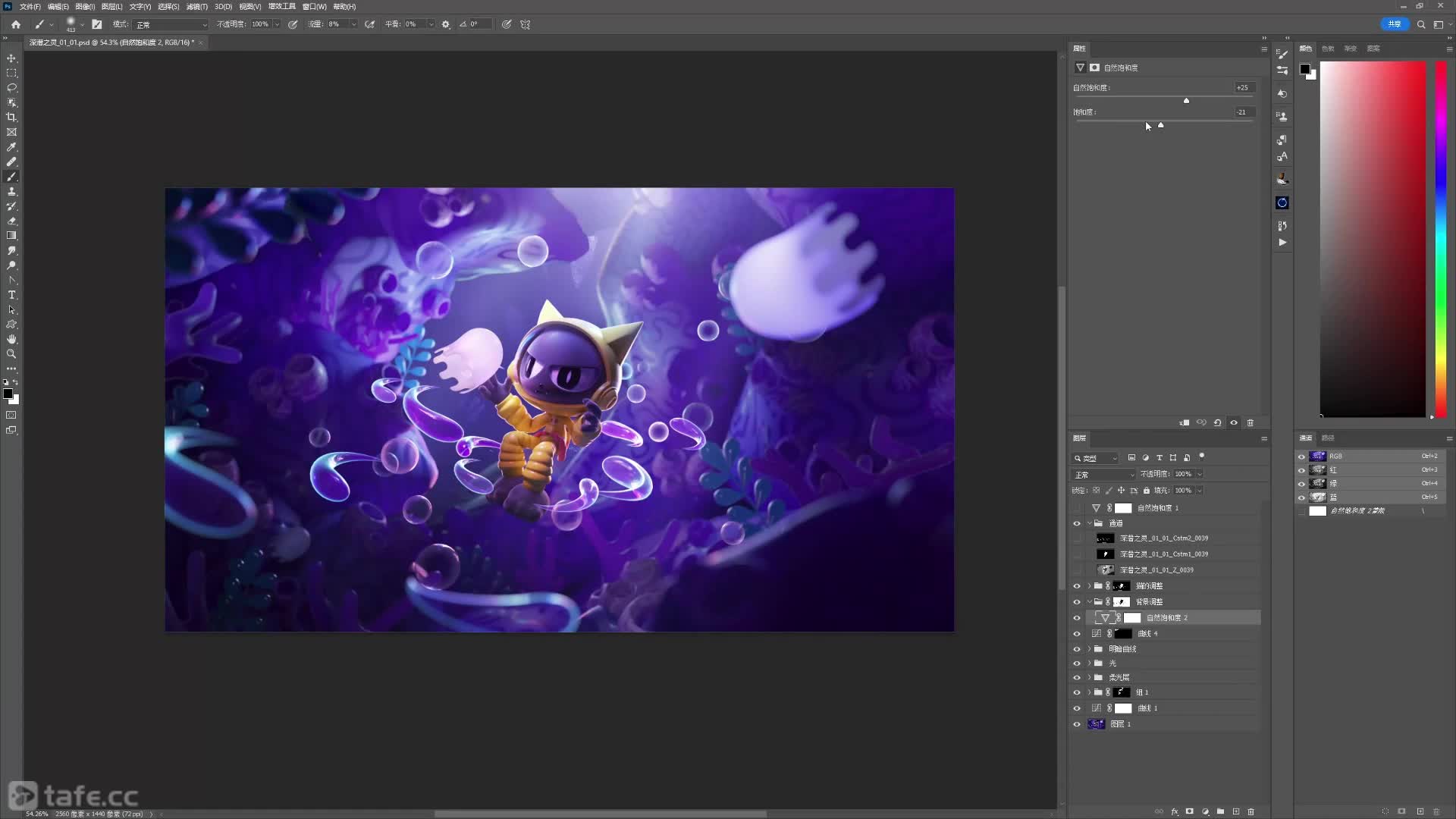
Task: Switch to the 路径 tab
Action: pos(1328,438)
